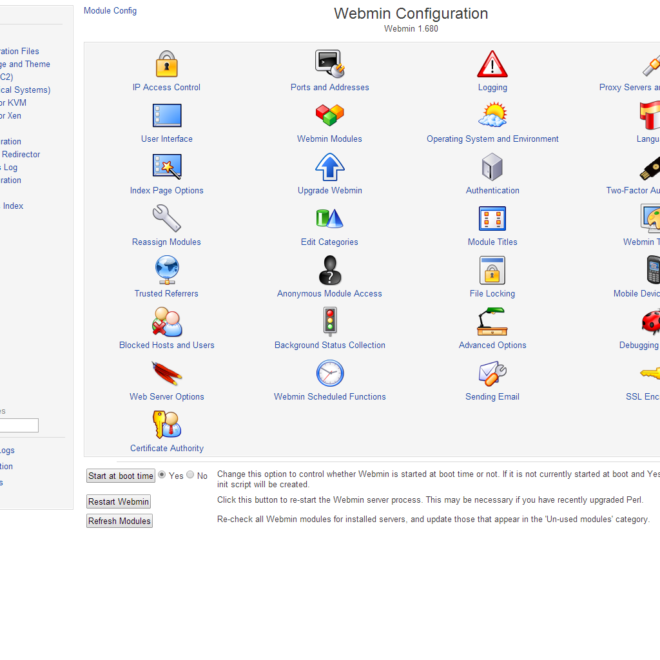The image size is (660, 660).
Task: Open the Ports and Addresses icon
Action: (x=330, y=64)
